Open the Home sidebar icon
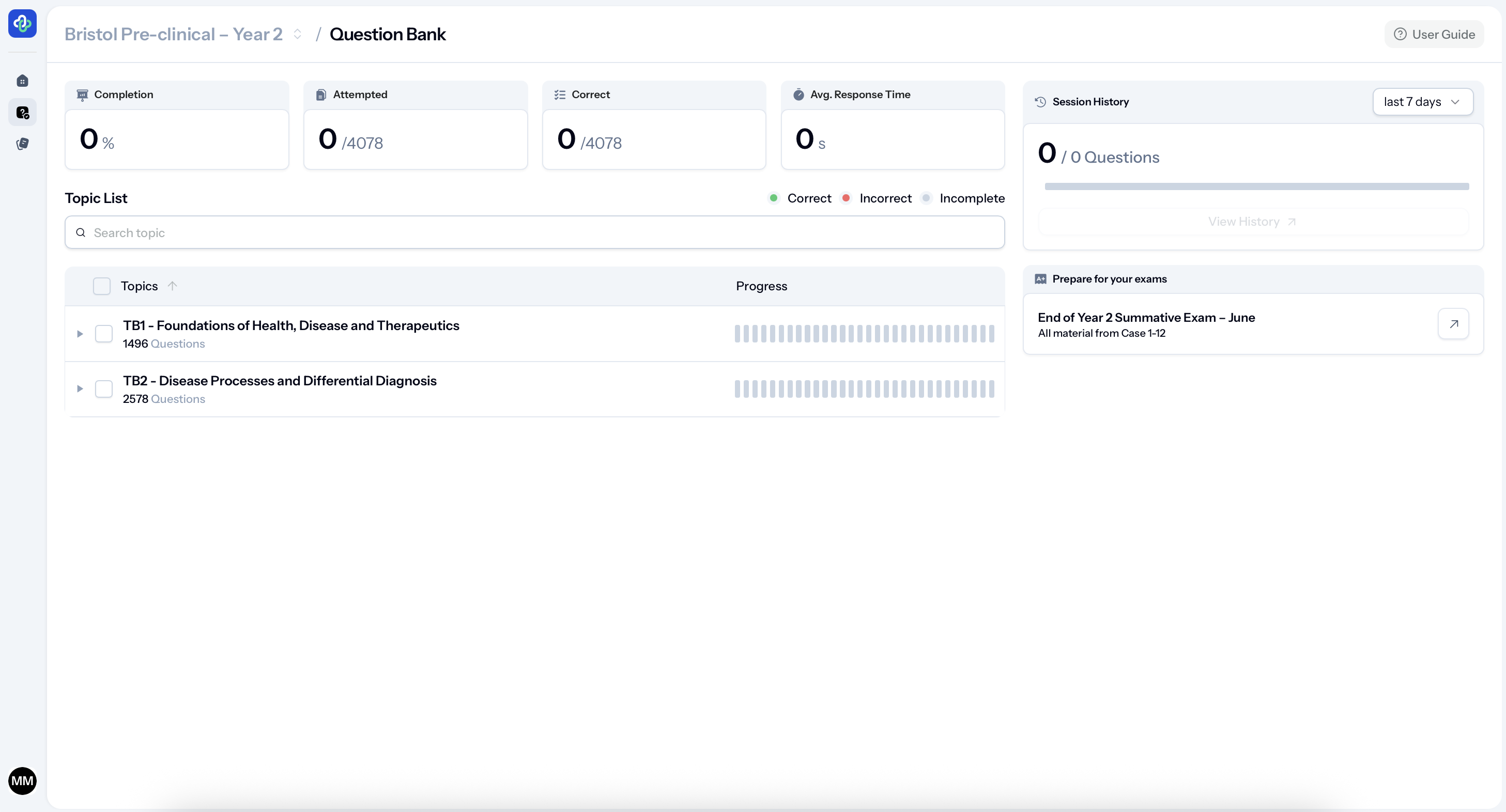The height and width of the screenshot is (812, 1506). (22, 81)
